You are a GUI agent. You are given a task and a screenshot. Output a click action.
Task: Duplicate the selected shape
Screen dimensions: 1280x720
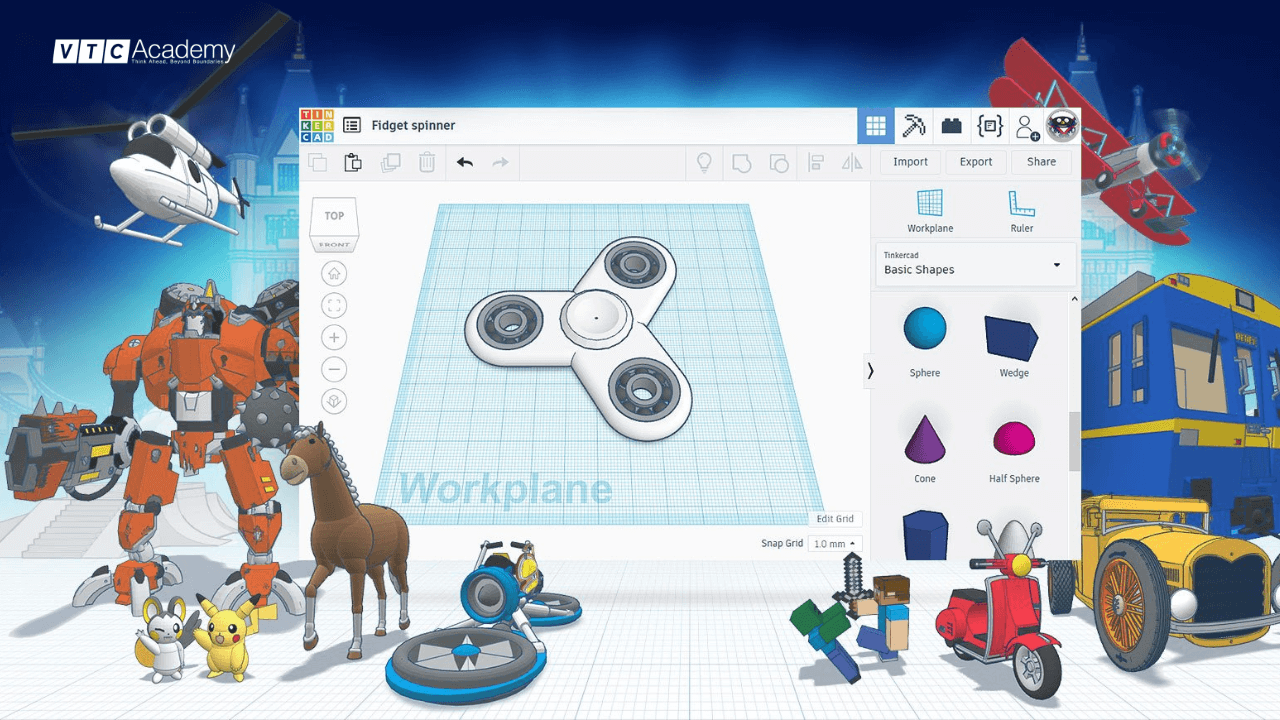pyautogui.click(x=390, y=162)
